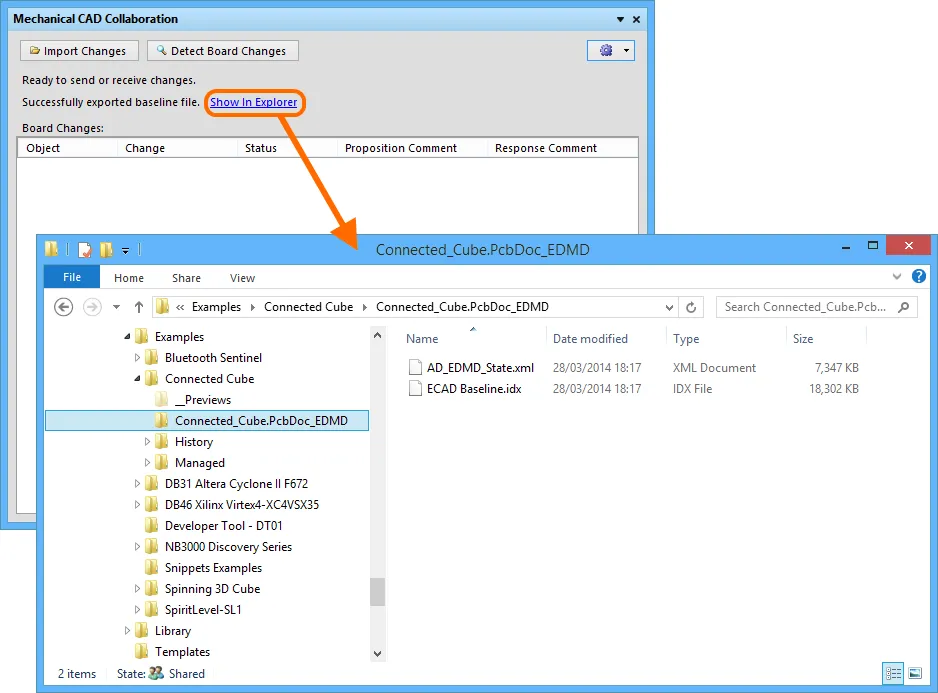Image resolution: width=938 pixels, height=693 pixels.
Task: Click the back navigation arrow
Action: tap(63, 307)
